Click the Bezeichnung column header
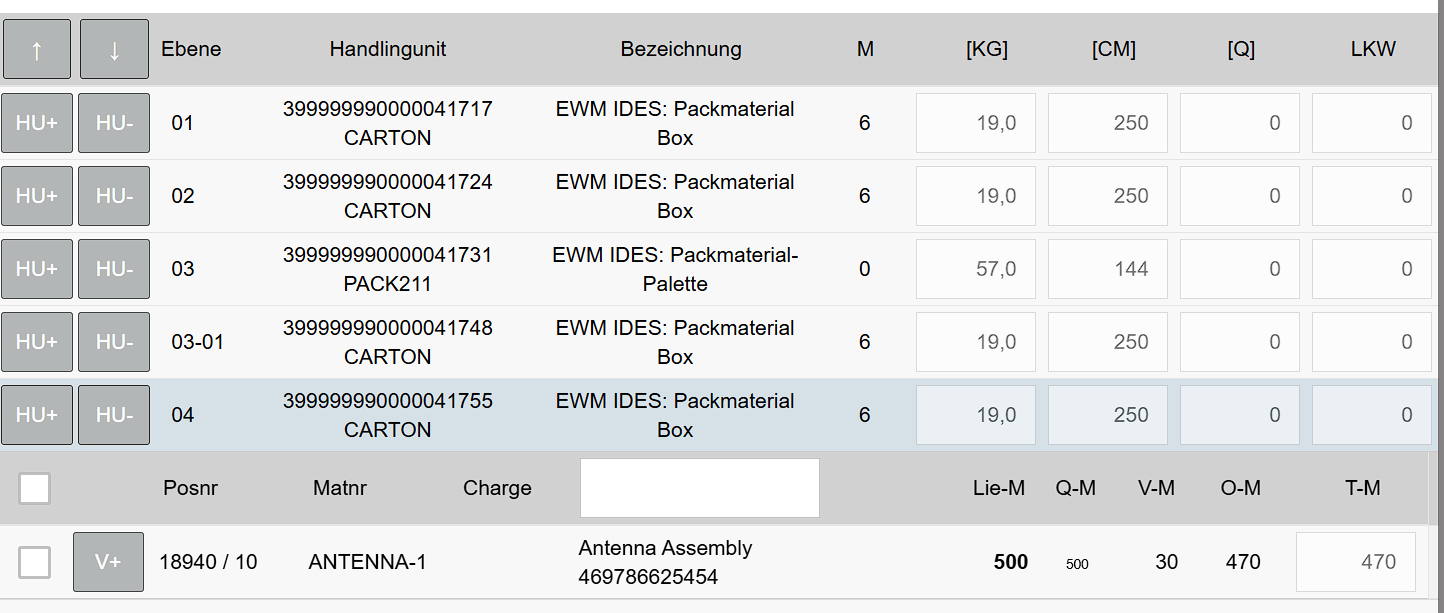1444x613 pixels. click(x=680, y=49)
